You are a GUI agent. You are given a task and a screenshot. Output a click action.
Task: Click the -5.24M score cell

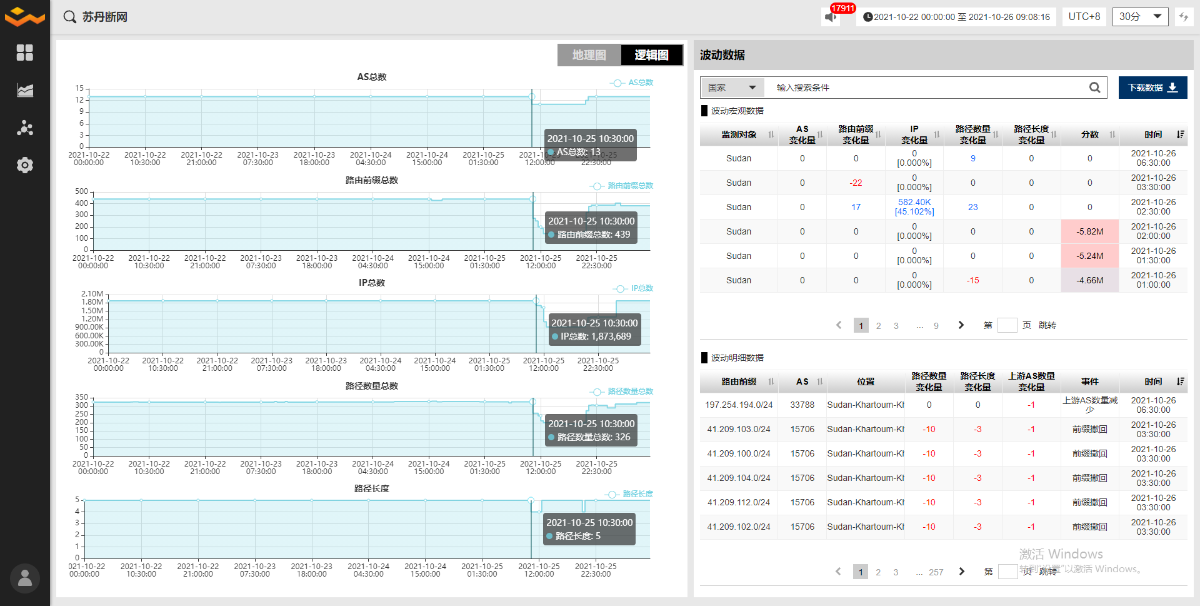(x=1090, y=256)
